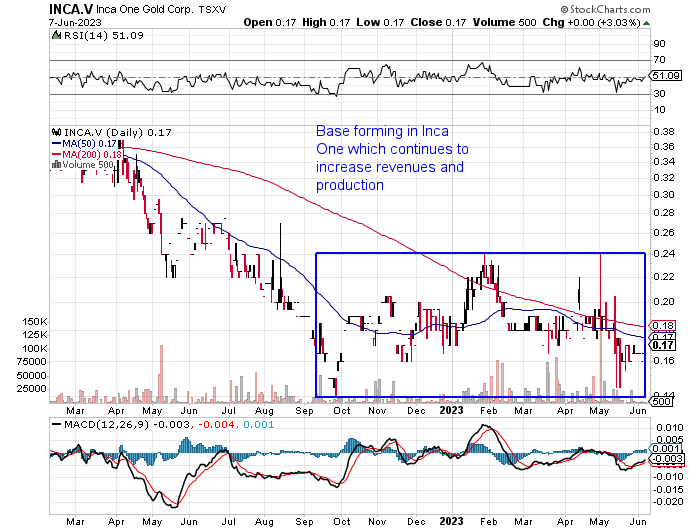The width and height of the screenshot is (700, 530).
Task: Click the green up-arrow change indicator
Action: click(x=646, y=23)
